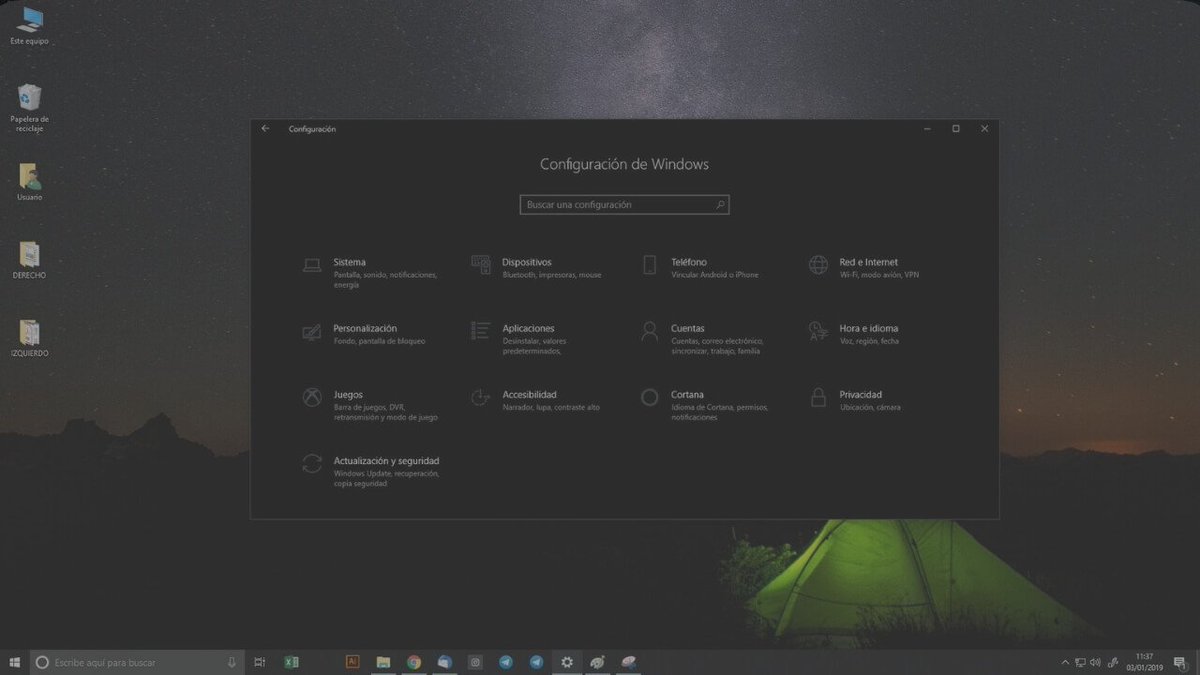This screenshot has height=675, width=1200.
Task: Open File Explorer from the taskbar
Action: point(383,662)
